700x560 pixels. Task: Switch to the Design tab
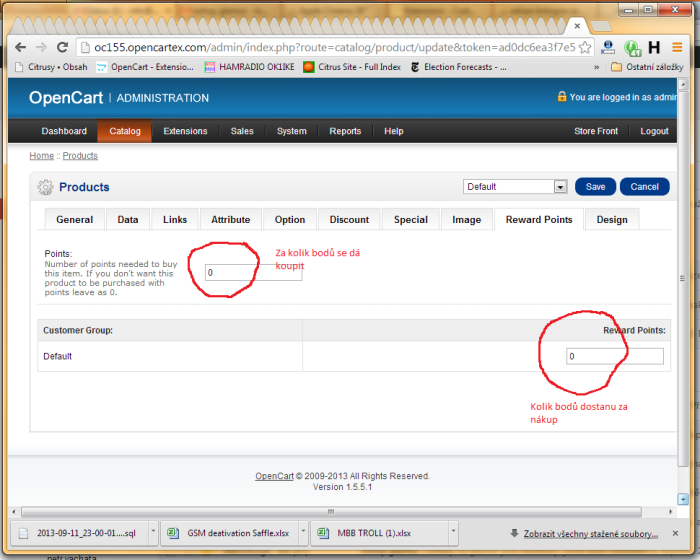click(x=612, y=220)
